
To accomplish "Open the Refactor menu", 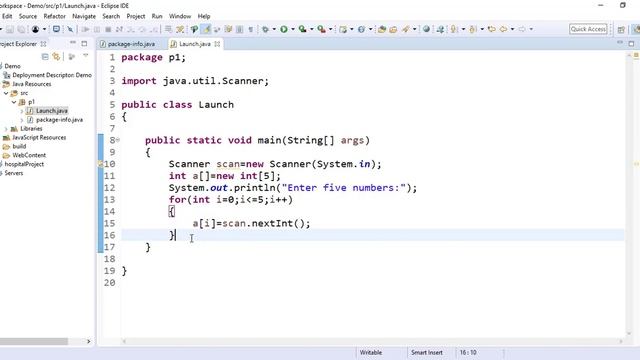I will click(54, 16).
